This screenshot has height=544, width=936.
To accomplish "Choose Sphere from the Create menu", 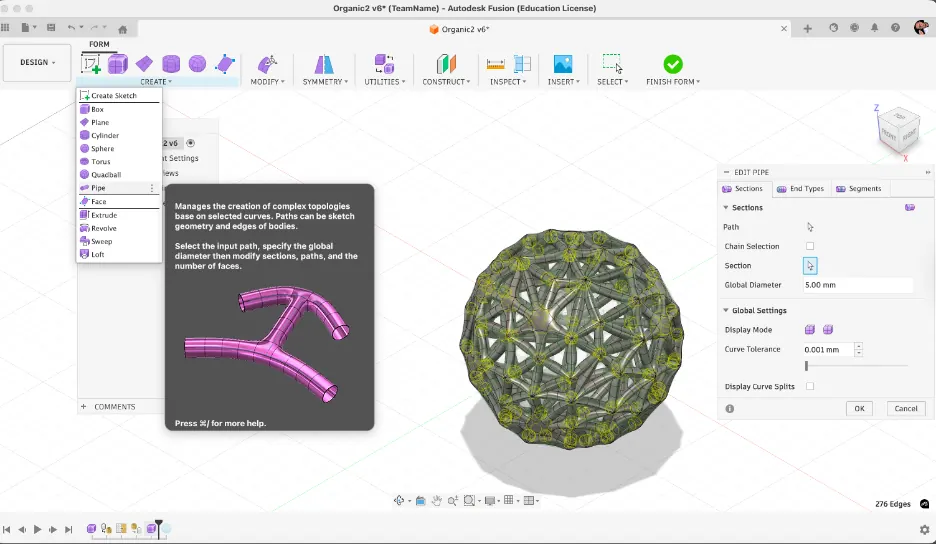I will [119, 149].
